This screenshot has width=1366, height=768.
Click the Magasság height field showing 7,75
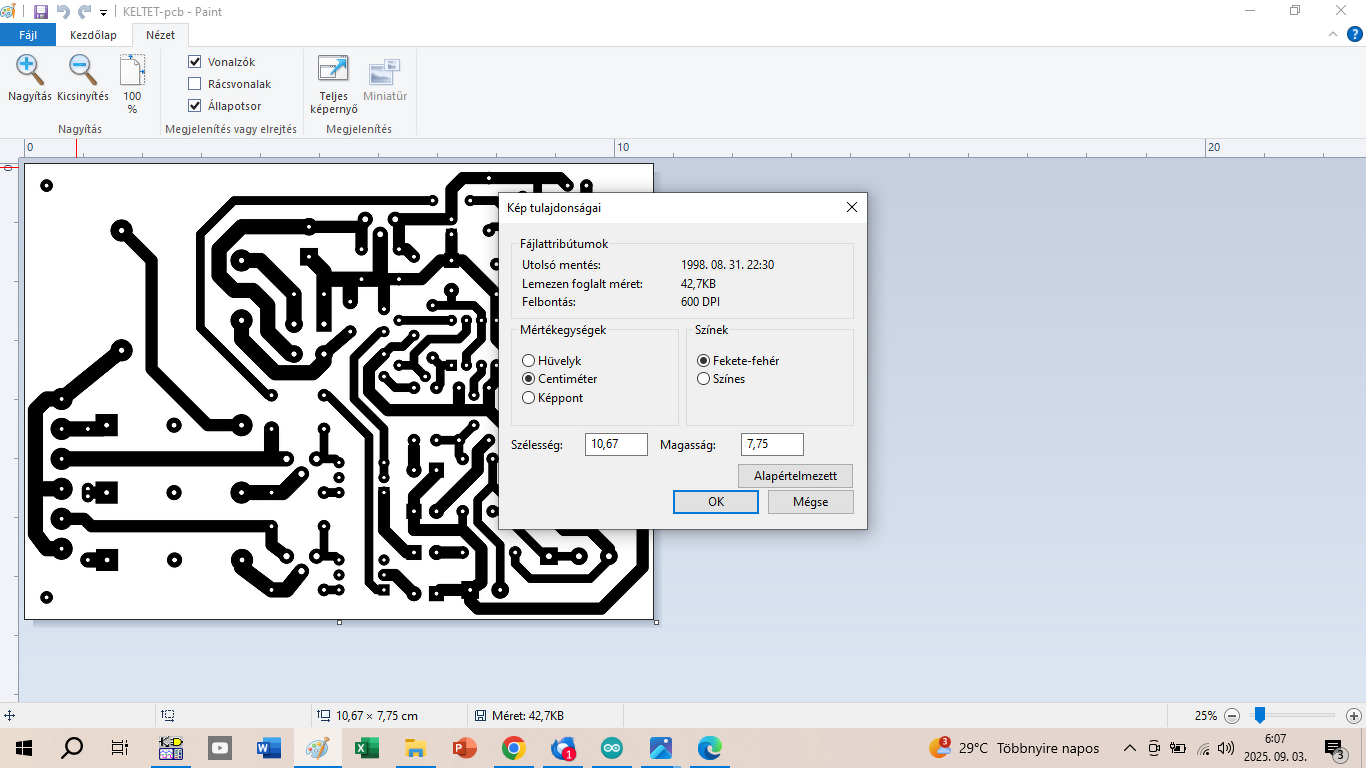[x=772, y=444]
